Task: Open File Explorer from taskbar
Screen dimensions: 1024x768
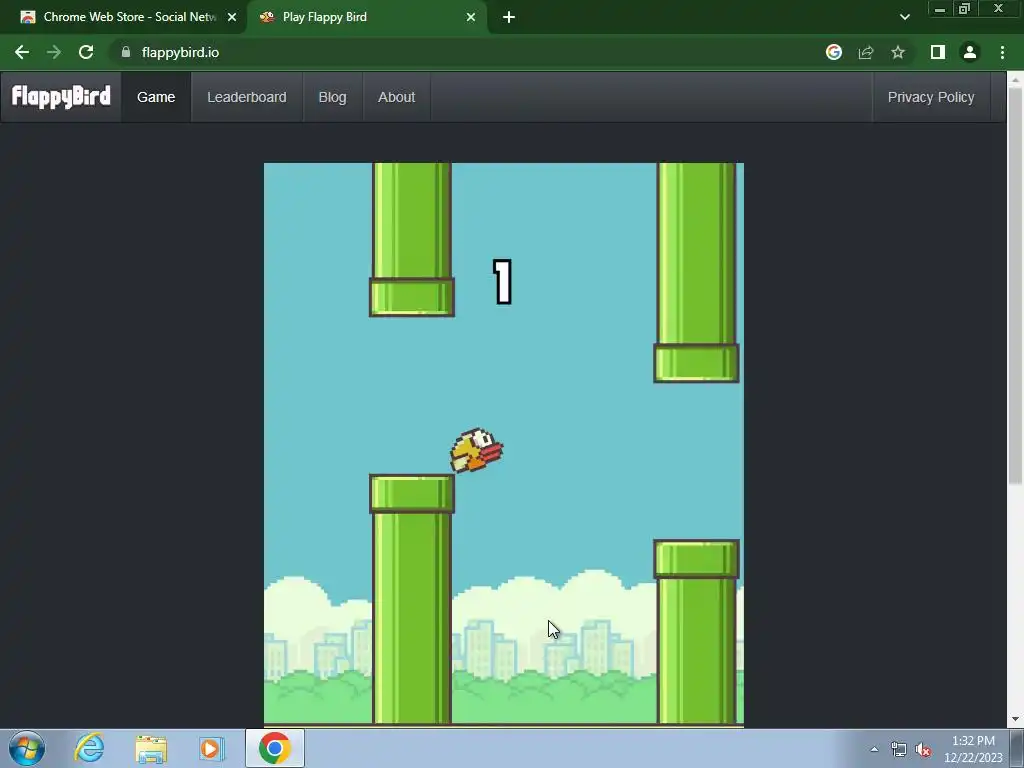Action: point(151,749)
